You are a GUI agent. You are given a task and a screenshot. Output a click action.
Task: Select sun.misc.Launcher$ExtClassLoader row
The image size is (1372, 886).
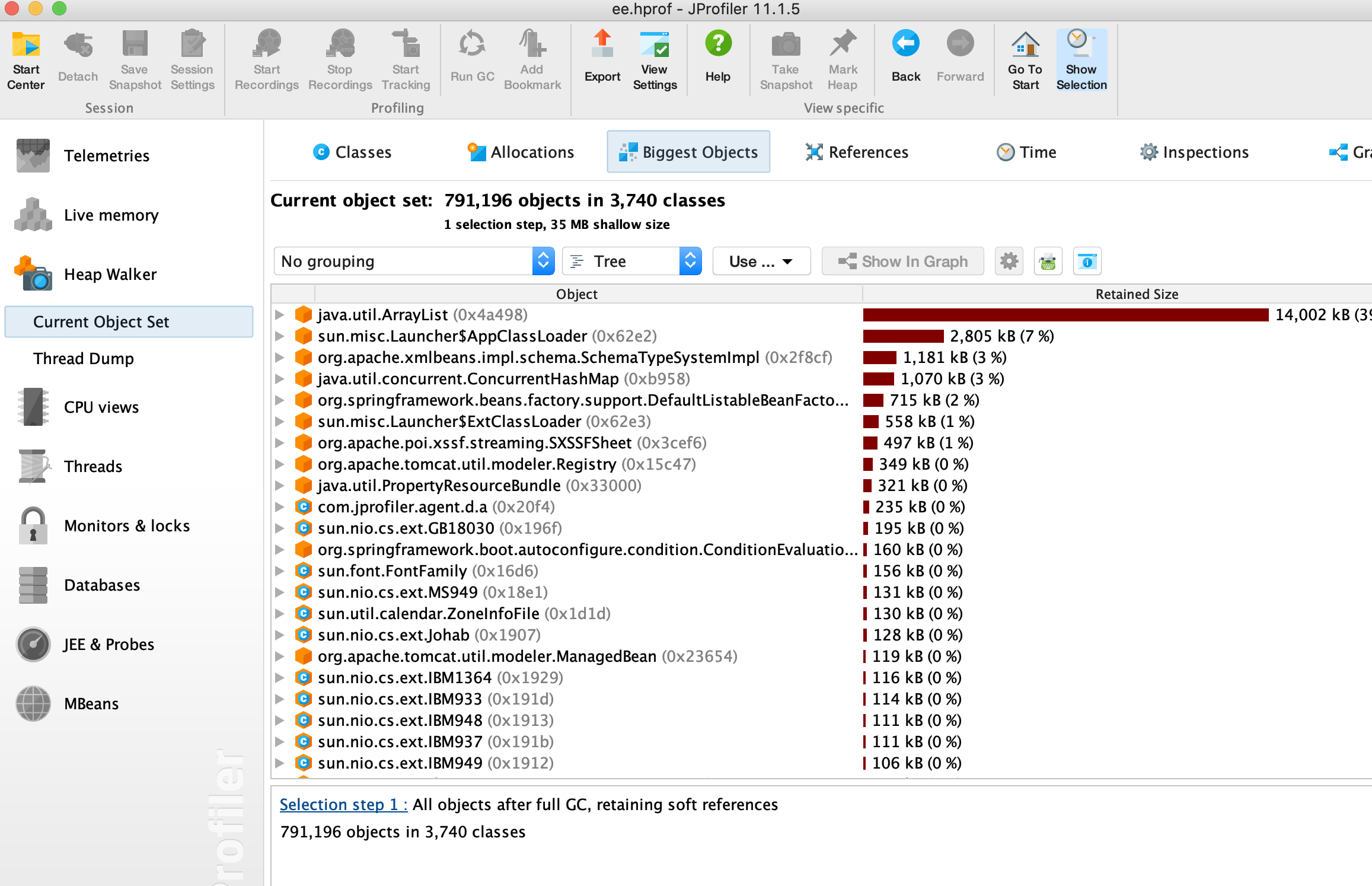821,421
